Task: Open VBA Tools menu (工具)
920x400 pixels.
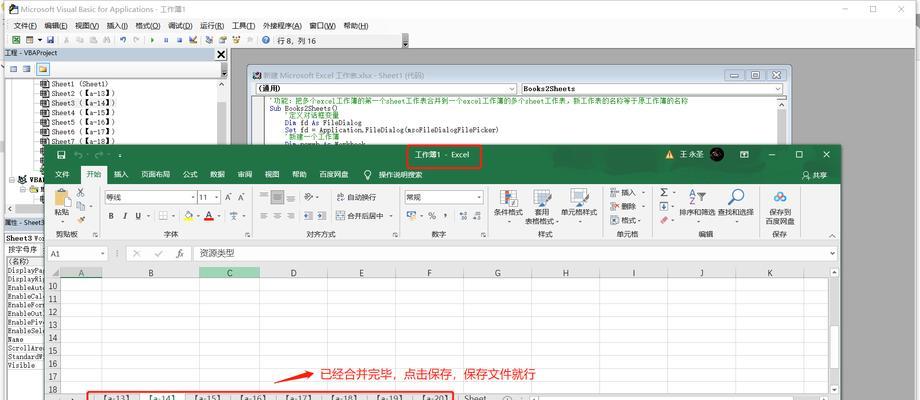Action: click(x=243, y=26)
